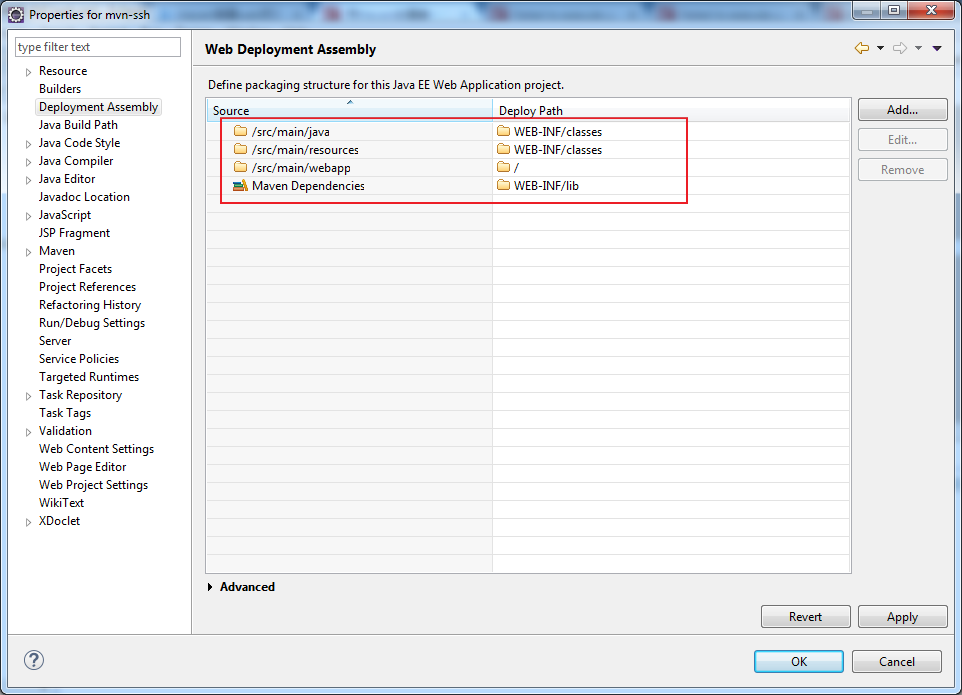Select Deployment Assembly in the tree
The height and width of the screenshot is (695, 962).
pos(98,107)
